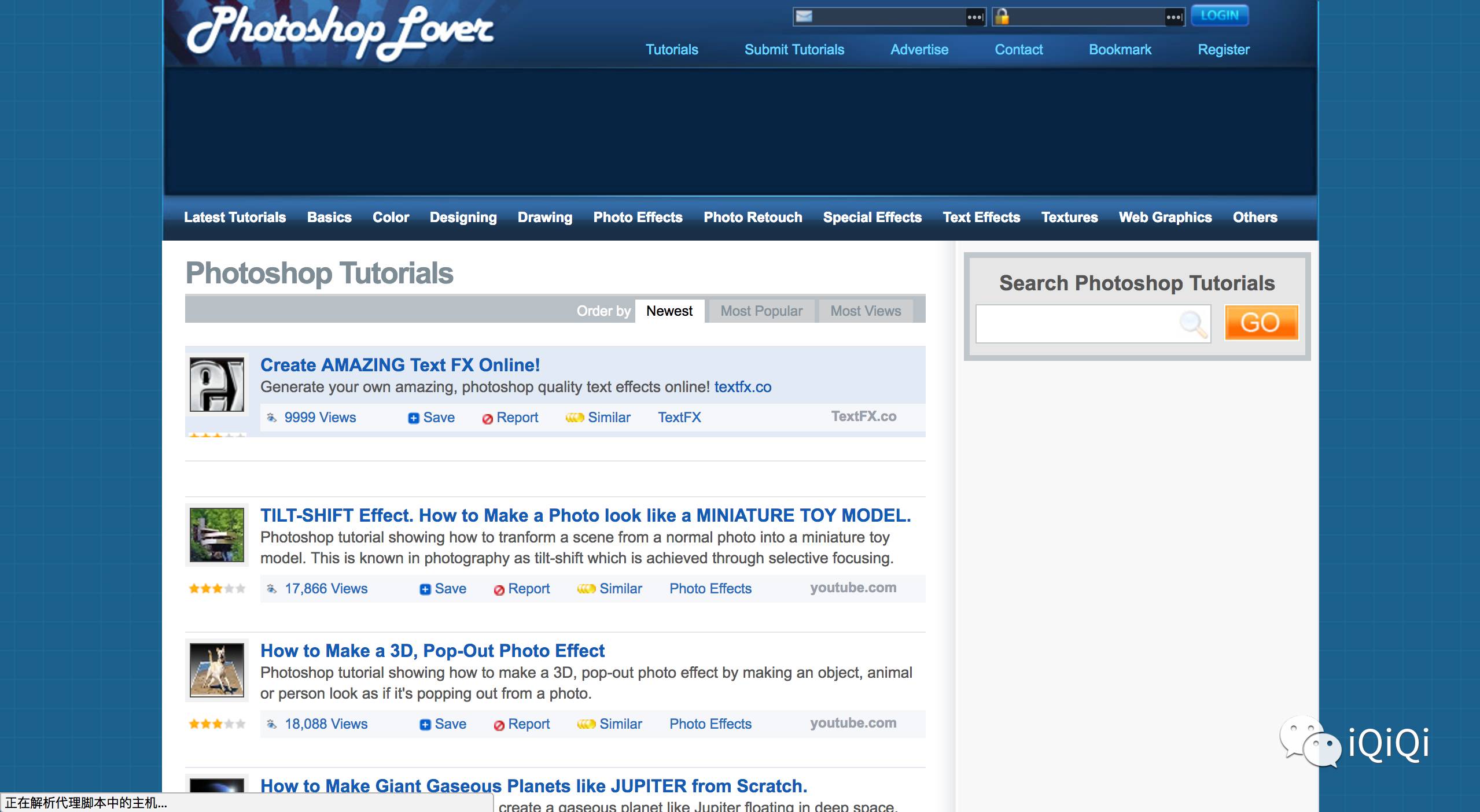Click the views icon beside 18,088 Views
This screenshot has width=1480, height=812.
(271, 724)
